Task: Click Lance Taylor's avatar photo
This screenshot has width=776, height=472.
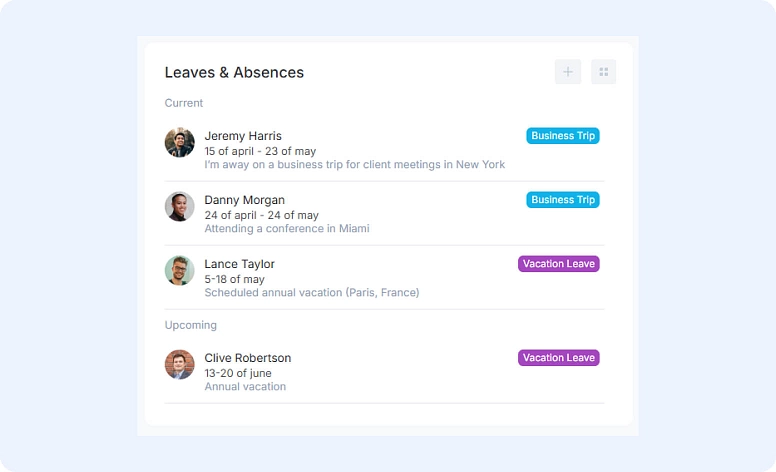Action: (180, 271)
